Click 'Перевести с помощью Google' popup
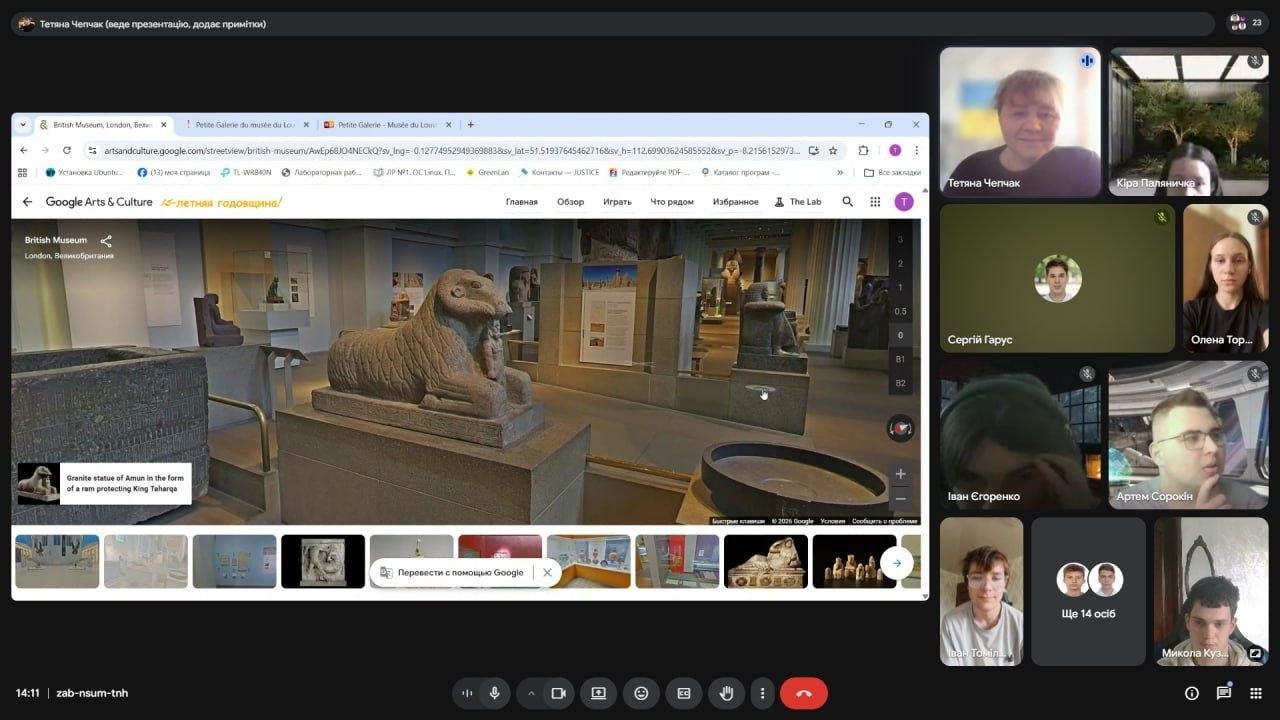 pyautogui.click(x=451, y=573)
